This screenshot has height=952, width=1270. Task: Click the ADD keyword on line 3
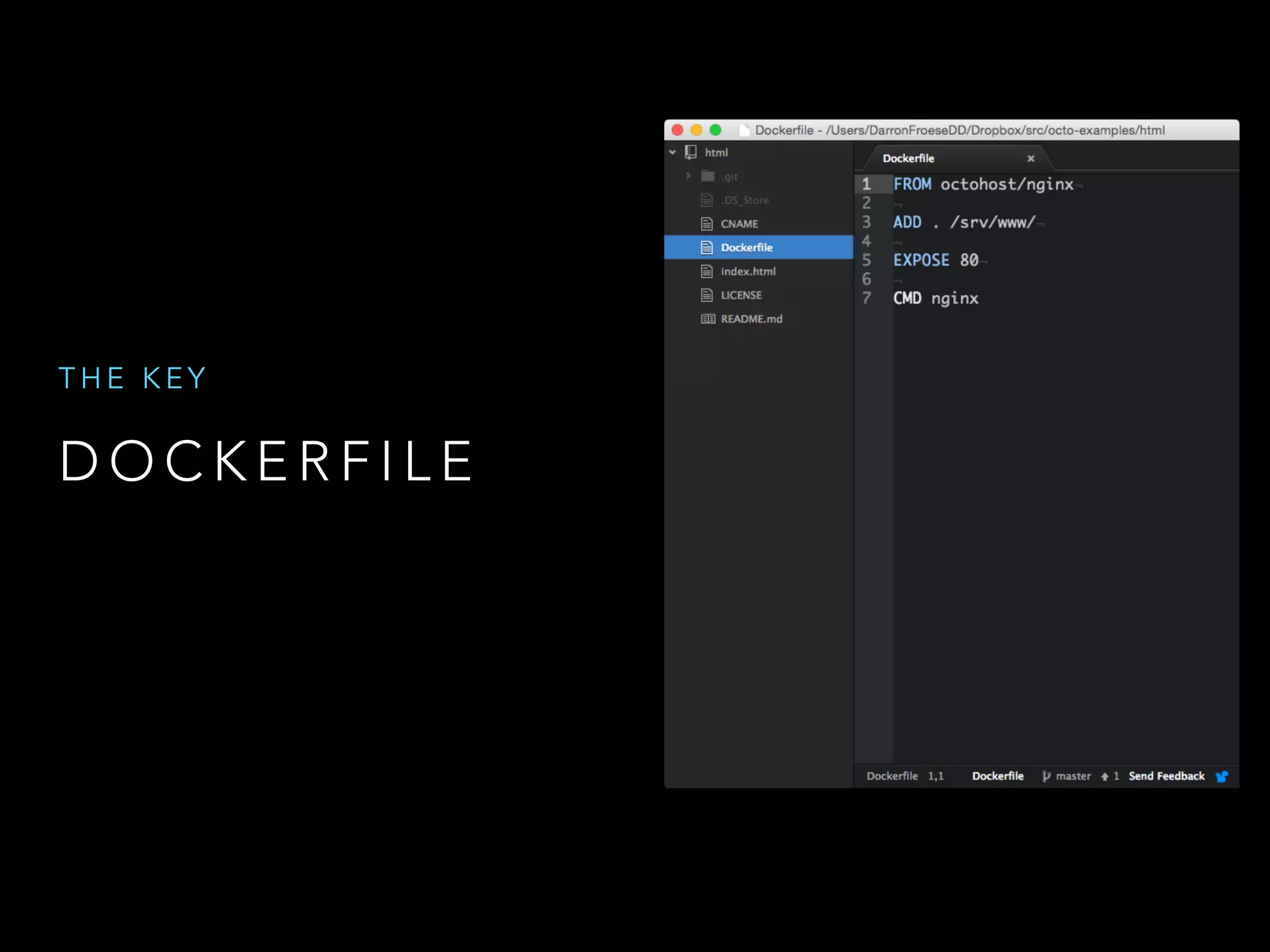pyautogui.click(x=907, y=222)
